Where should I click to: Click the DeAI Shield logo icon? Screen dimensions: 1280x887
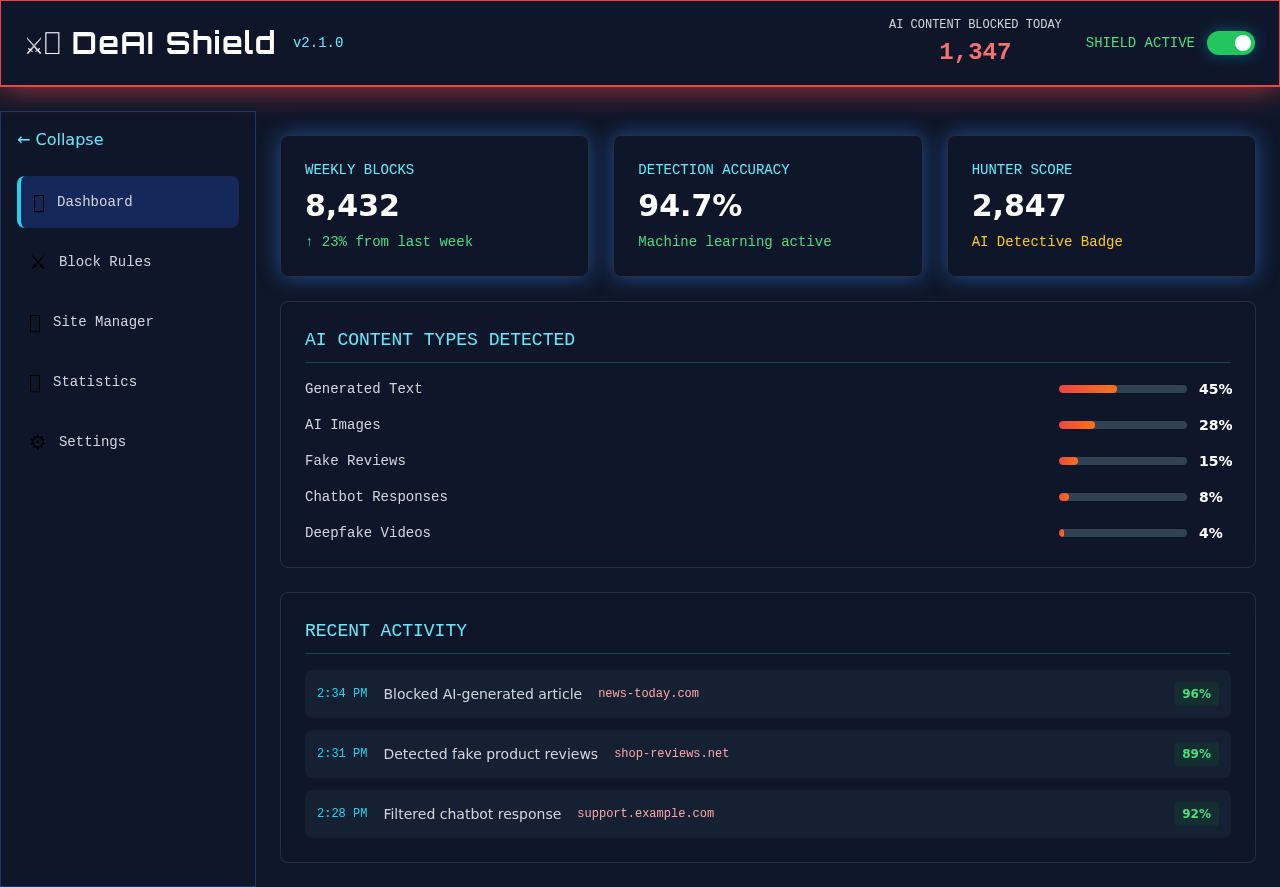42,42
